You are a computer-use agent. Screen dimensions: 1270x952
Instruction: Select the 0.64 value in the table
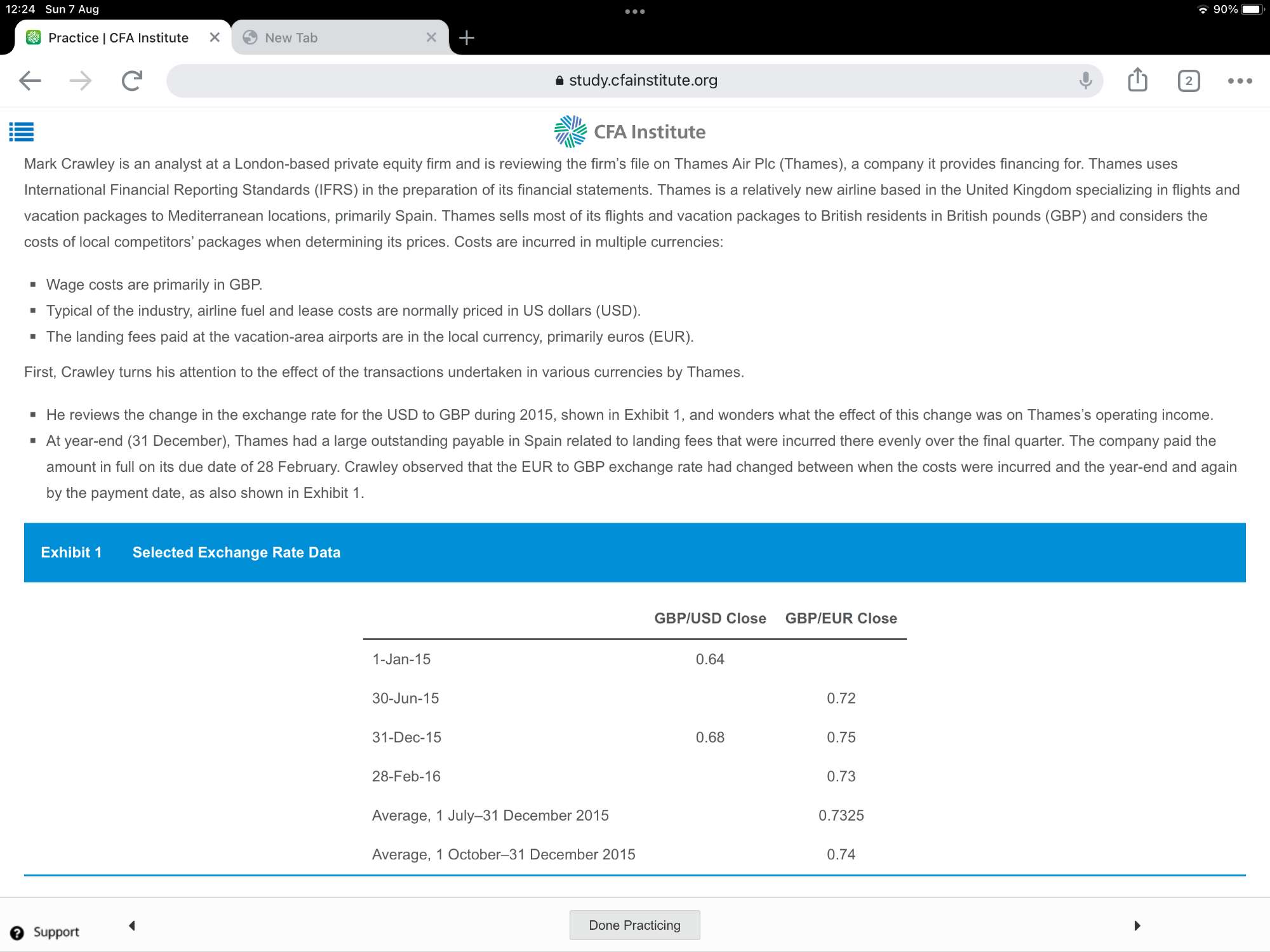pos(710,659)
